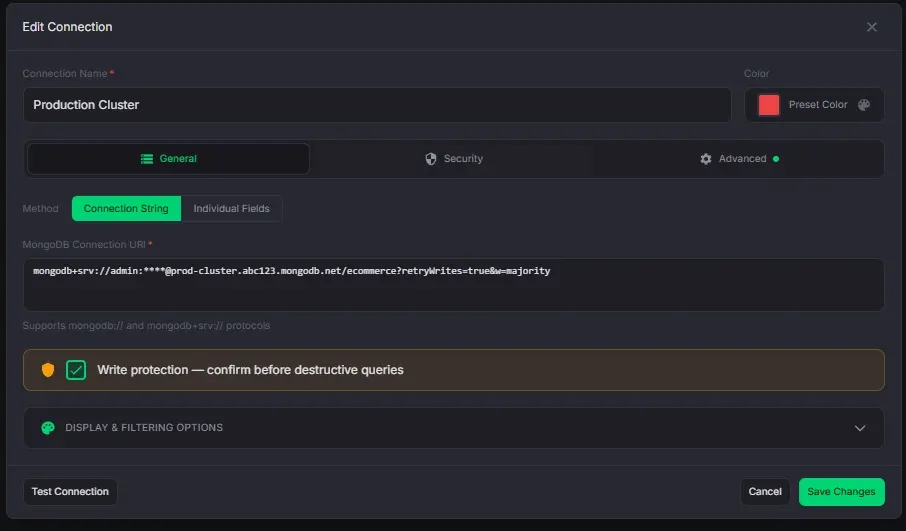
Task: Switch to the General tab
Action: (x=168, y=159)
